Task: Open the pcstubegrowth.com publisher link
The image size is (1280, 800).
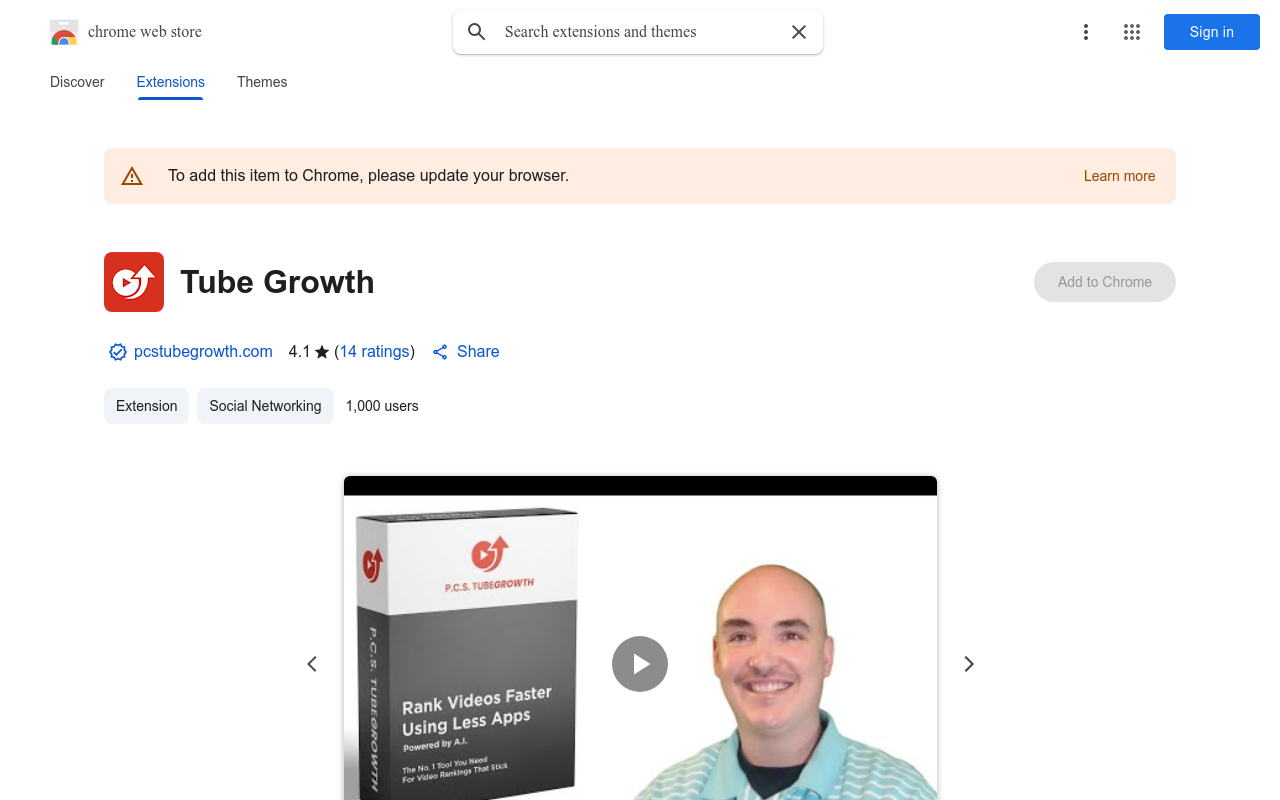Action: (x=203, y=352)
